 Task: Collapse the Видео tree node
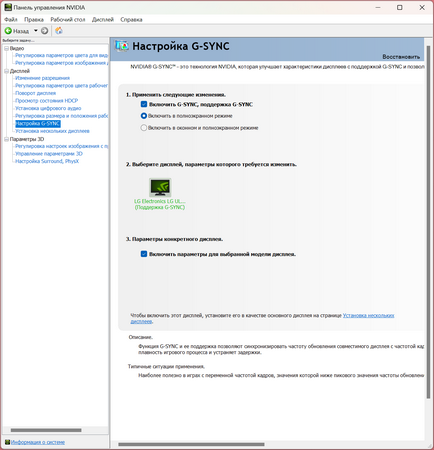click(x=6, y=49)
